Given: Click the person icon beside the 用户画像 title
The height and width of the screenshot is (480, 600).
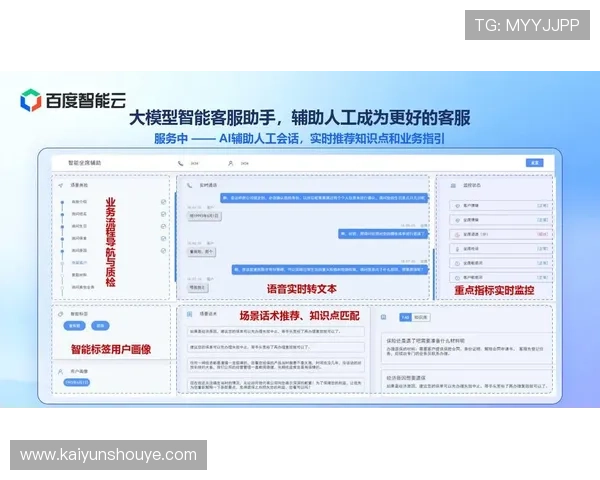Looking at the screenshot, I should pos(60,371).
